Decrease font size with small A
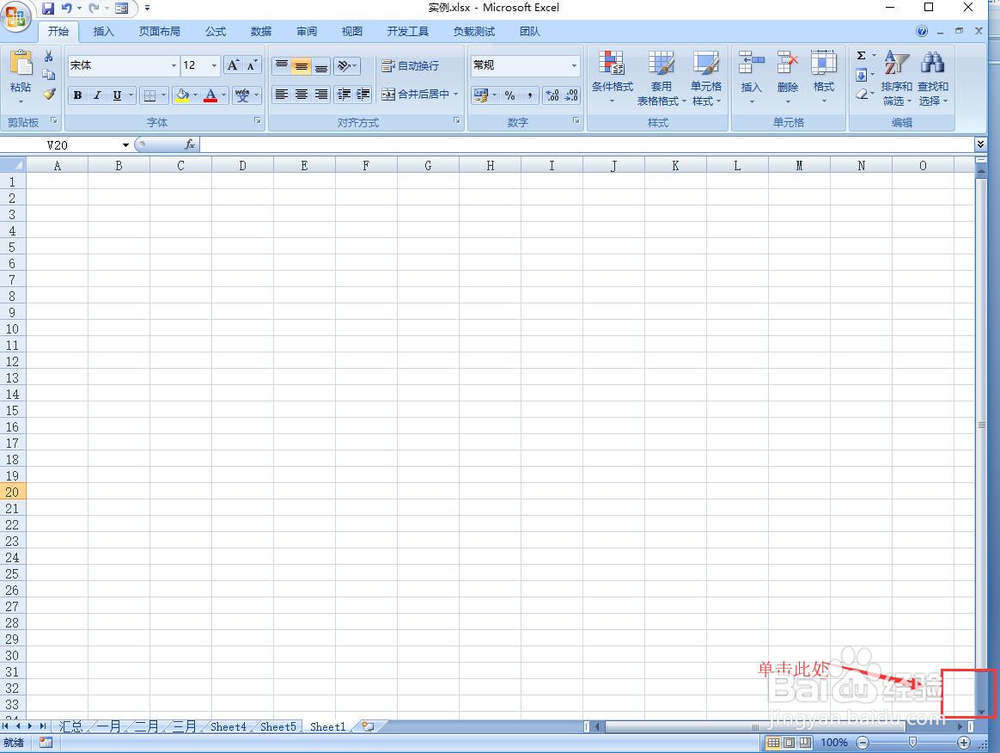1000x753 pixels. tap(252, 65)
